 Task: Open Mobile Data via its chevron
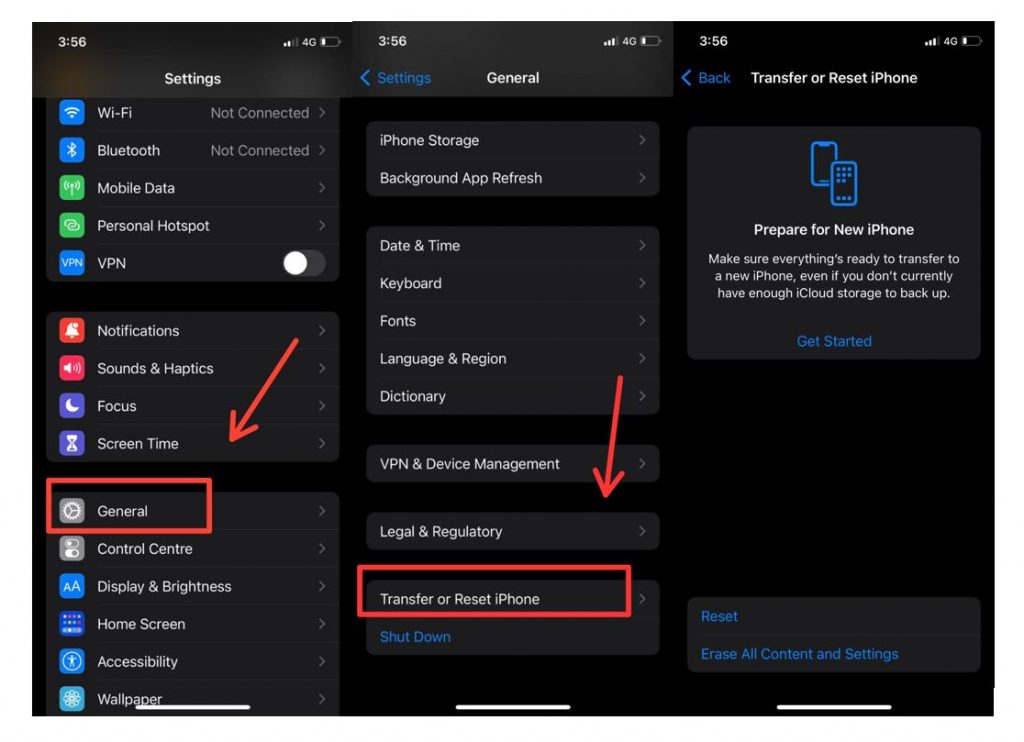tap(322, 188)
